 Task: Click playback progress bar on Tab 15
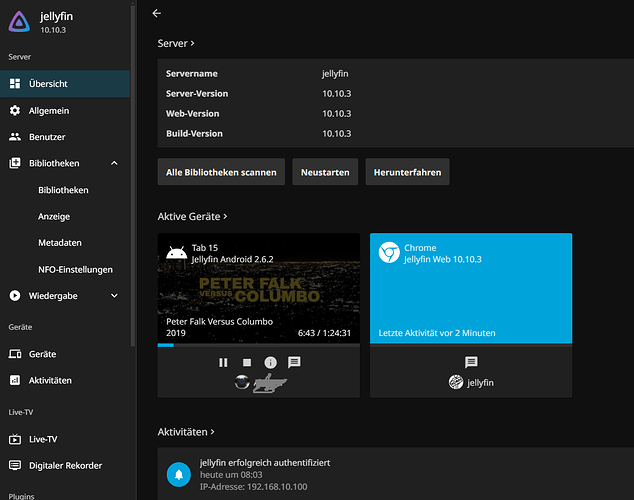pyautogui.click(x=259, y=345)
